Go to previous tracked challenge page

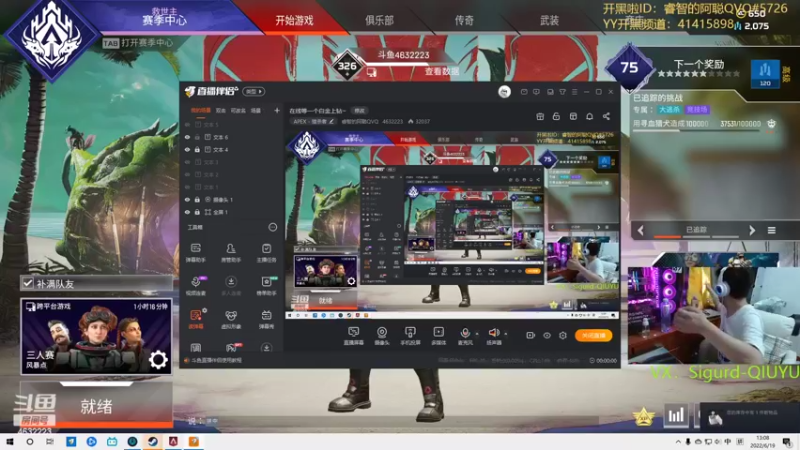coord(641,230)
